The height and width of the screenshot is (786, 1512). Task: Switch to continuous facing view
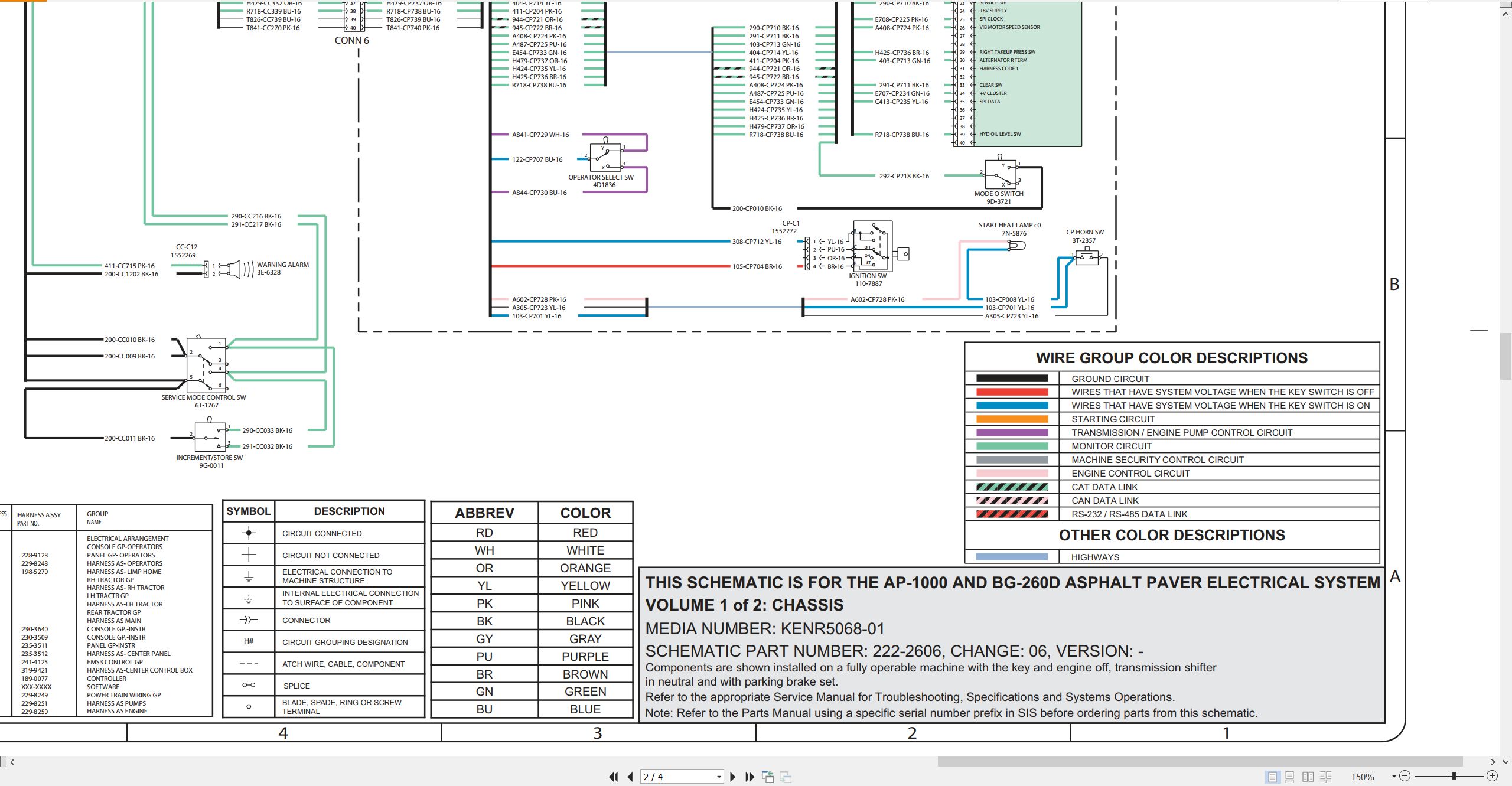click(x=1326, y=777)
